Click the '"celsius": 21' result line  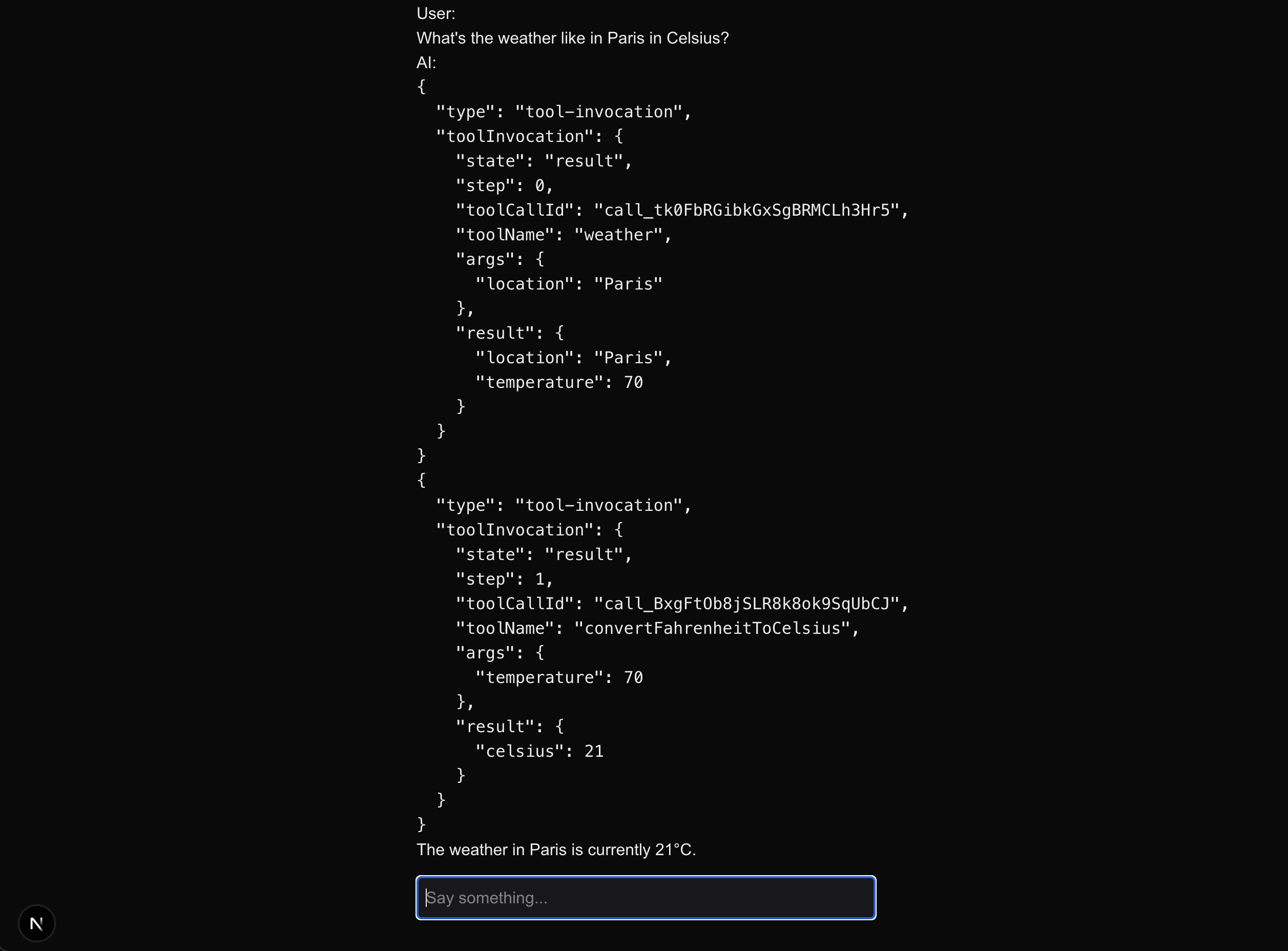539,751
